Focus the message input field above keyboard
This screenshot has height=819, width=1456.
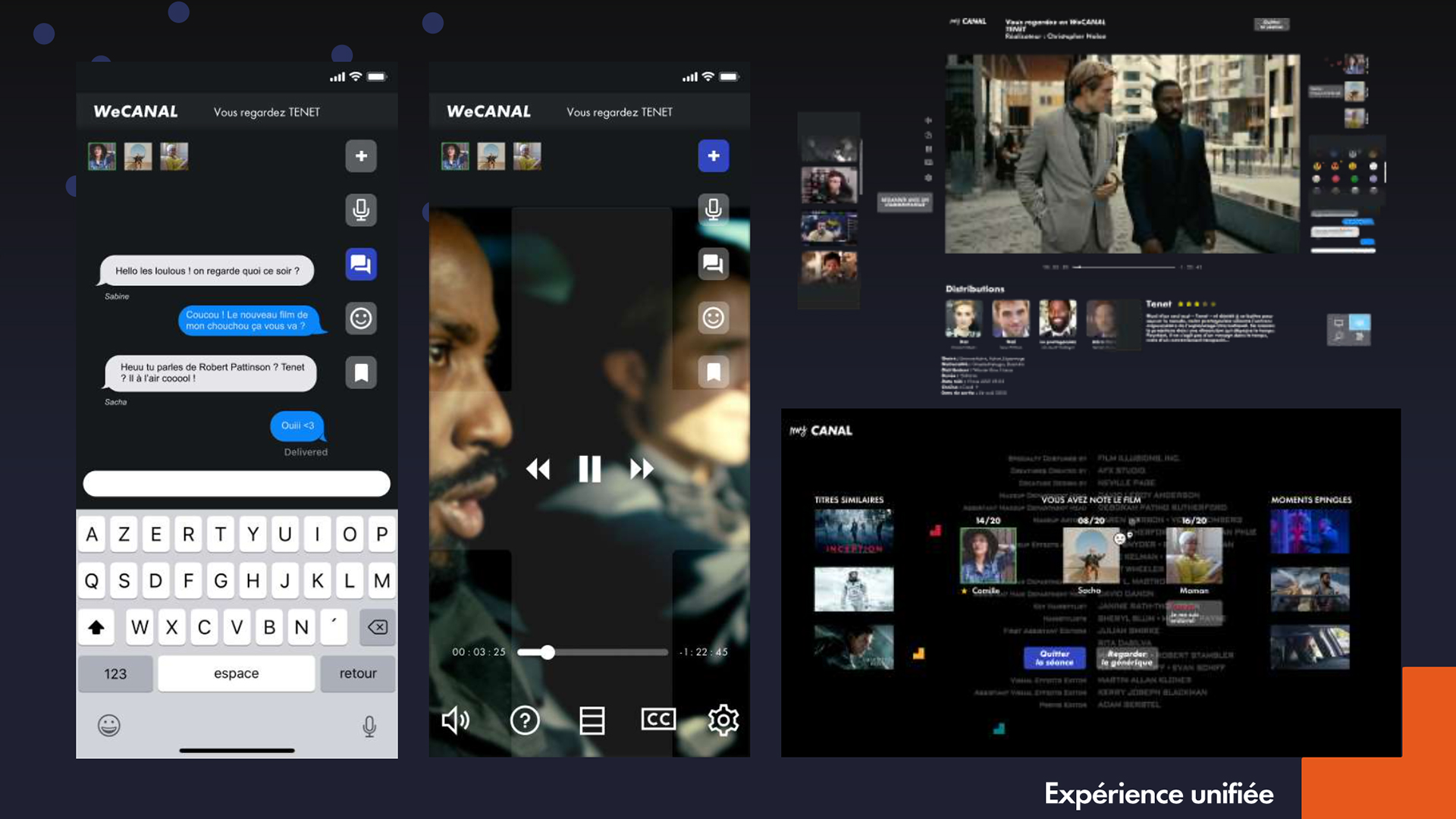[237, 484]
